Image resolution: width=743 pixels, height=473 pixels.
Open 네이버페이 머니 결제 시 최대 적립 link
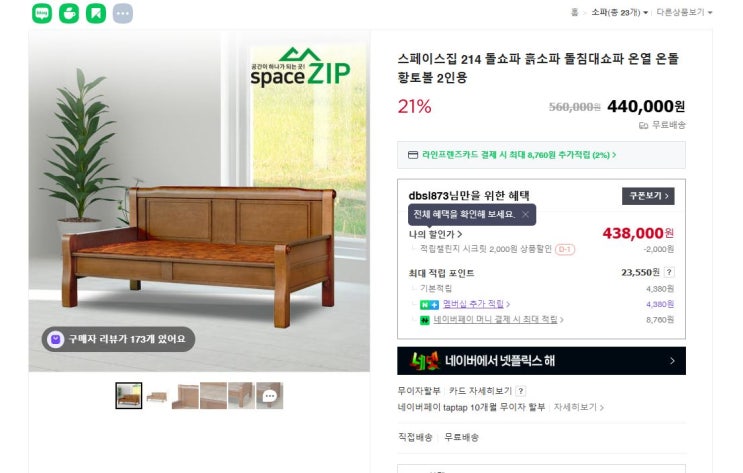point(498,319)
